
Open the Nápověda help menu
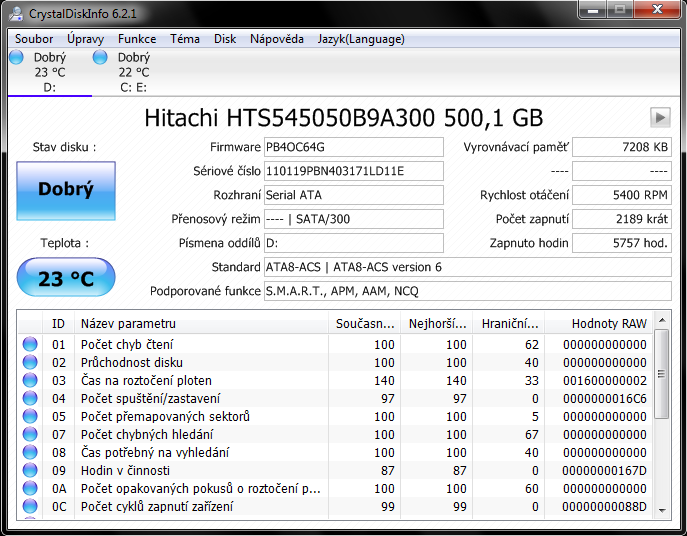[x=277, y=39]
